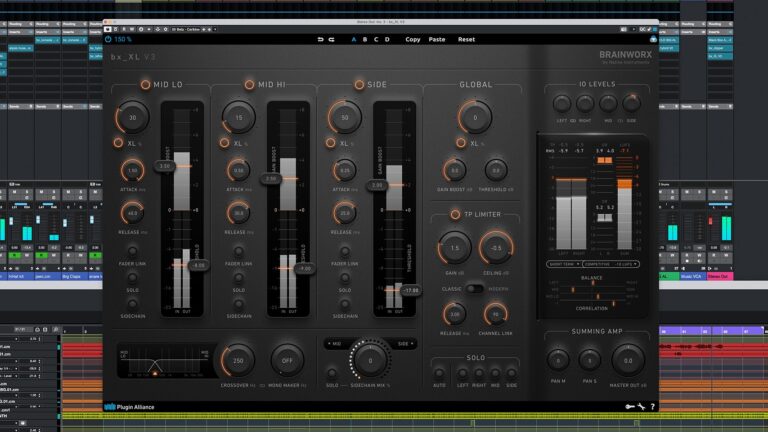Open the sidechain MID source selector

point(335,344)
